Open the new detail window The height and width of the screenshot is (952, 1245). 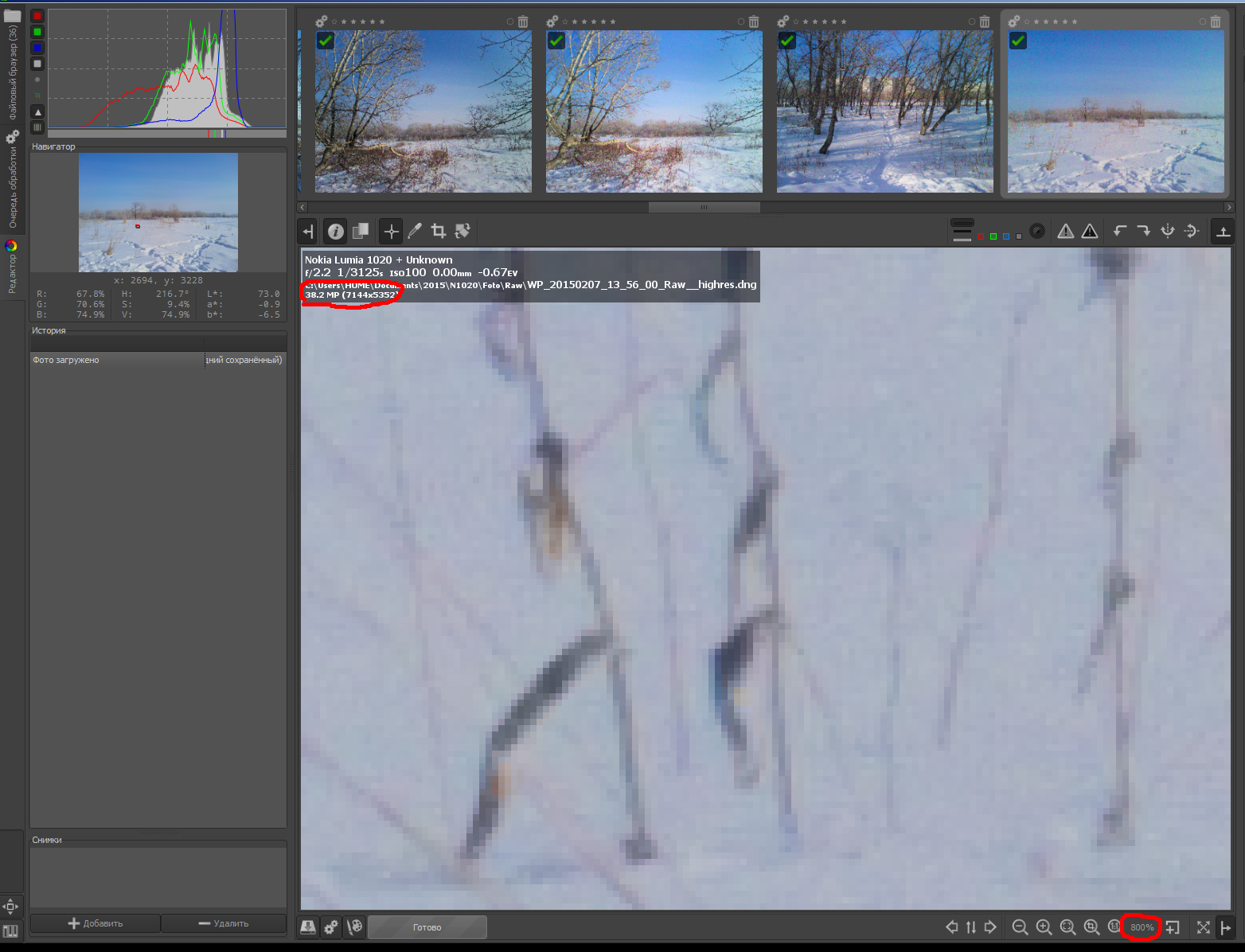pos(1173,927)
